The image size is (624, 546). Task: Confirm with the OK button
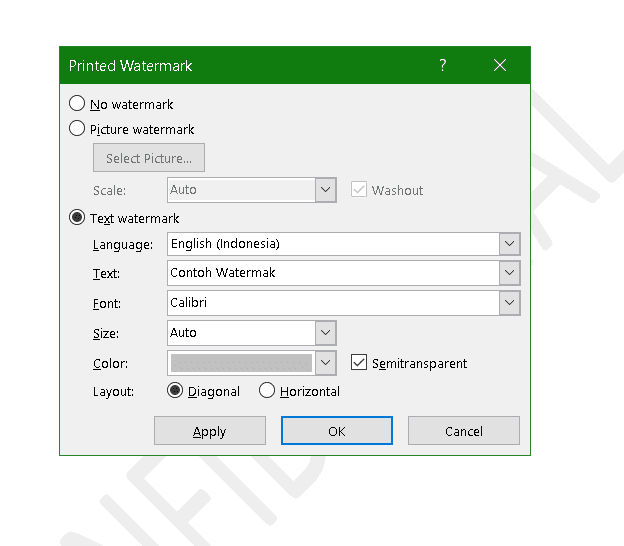coord(337,431)
